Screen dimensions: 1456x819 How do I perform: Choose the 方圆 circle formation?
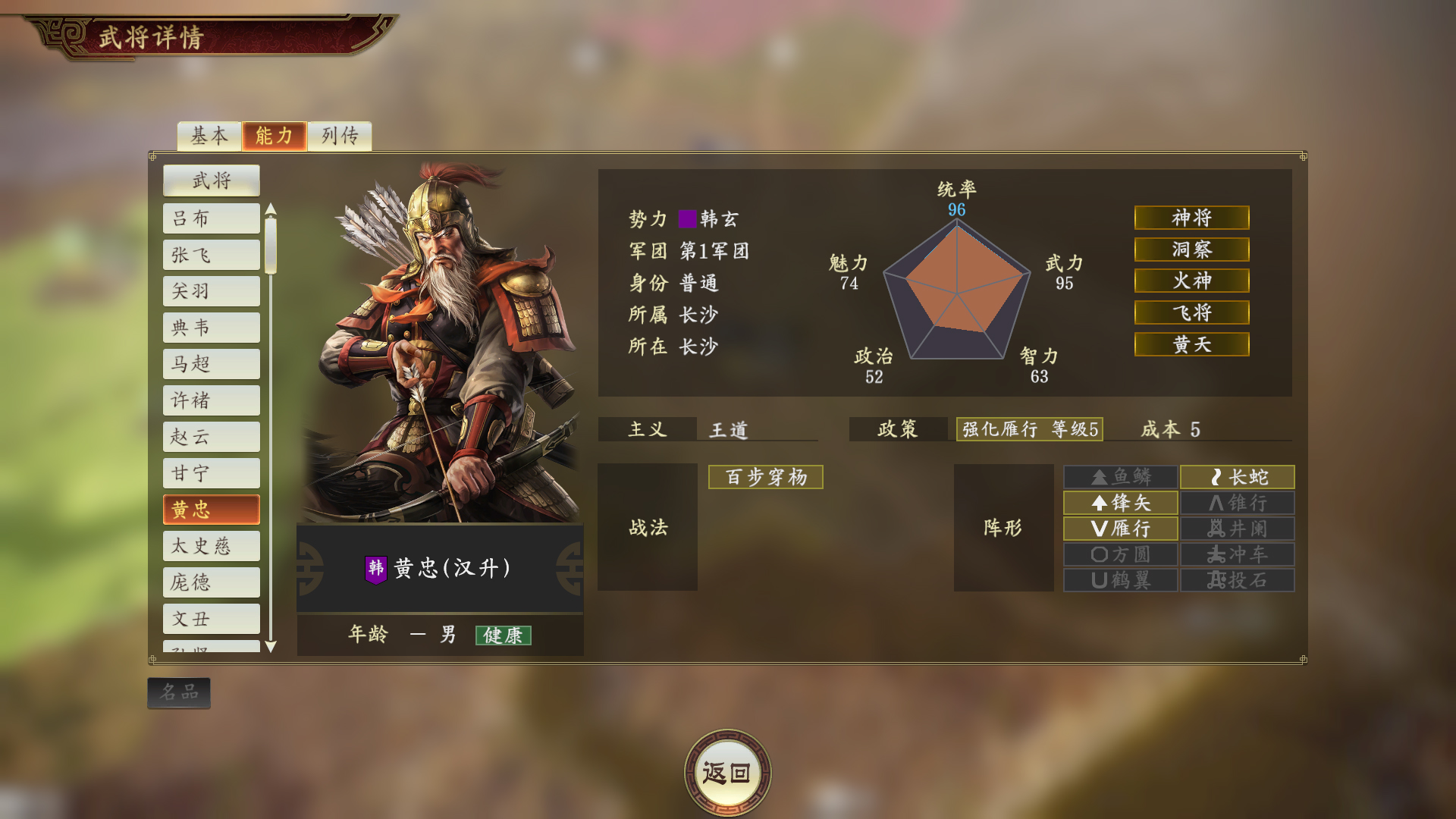coord(1120,554)
